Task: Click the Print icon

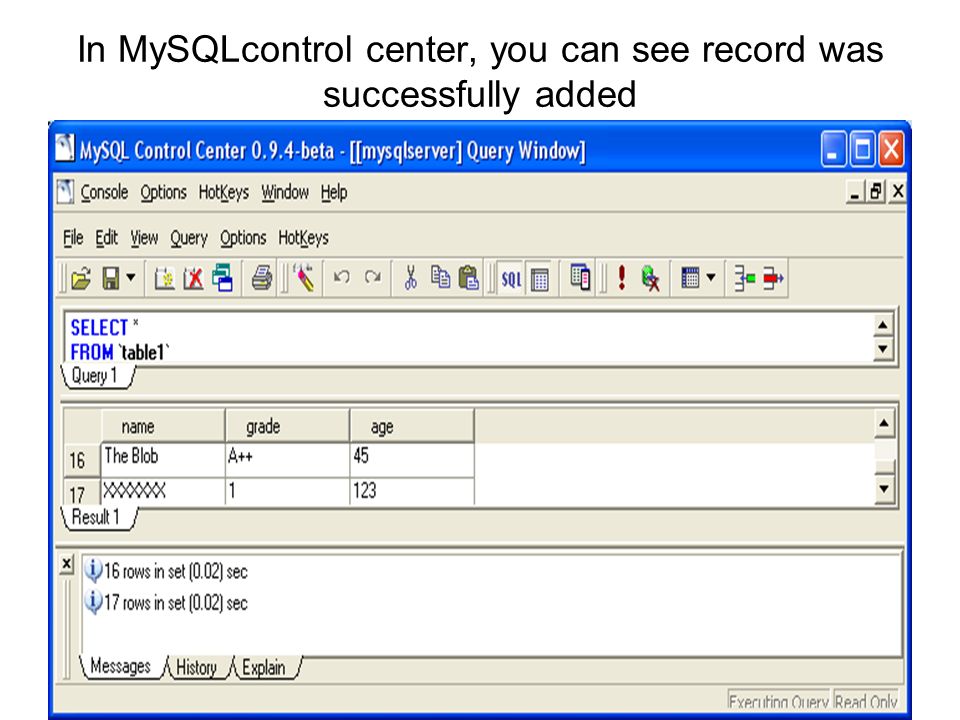Action: pyautogui.click(x=262, y=279)
